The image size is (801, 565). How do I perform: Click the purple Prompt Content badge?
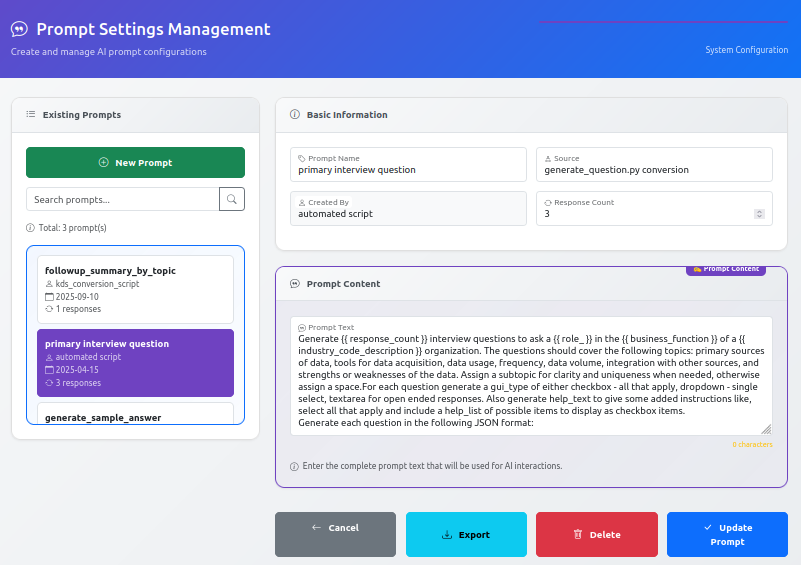pyautogui.click(x=725, y=269)
